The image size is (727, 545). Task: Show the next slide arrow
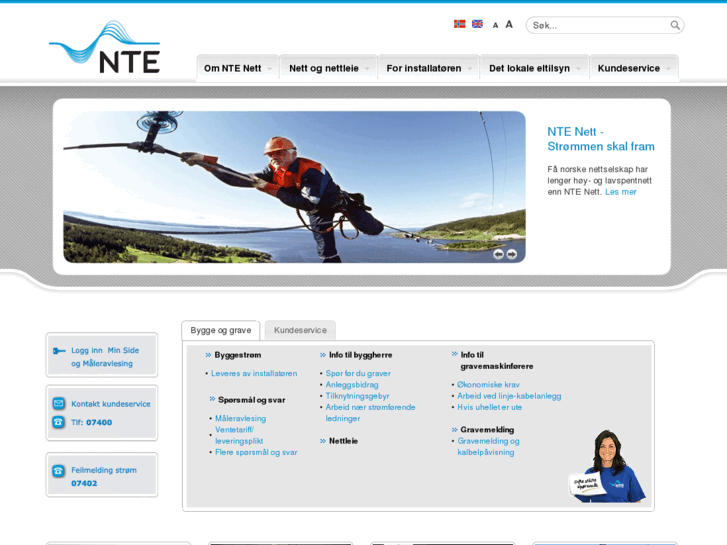pos(511,254)
